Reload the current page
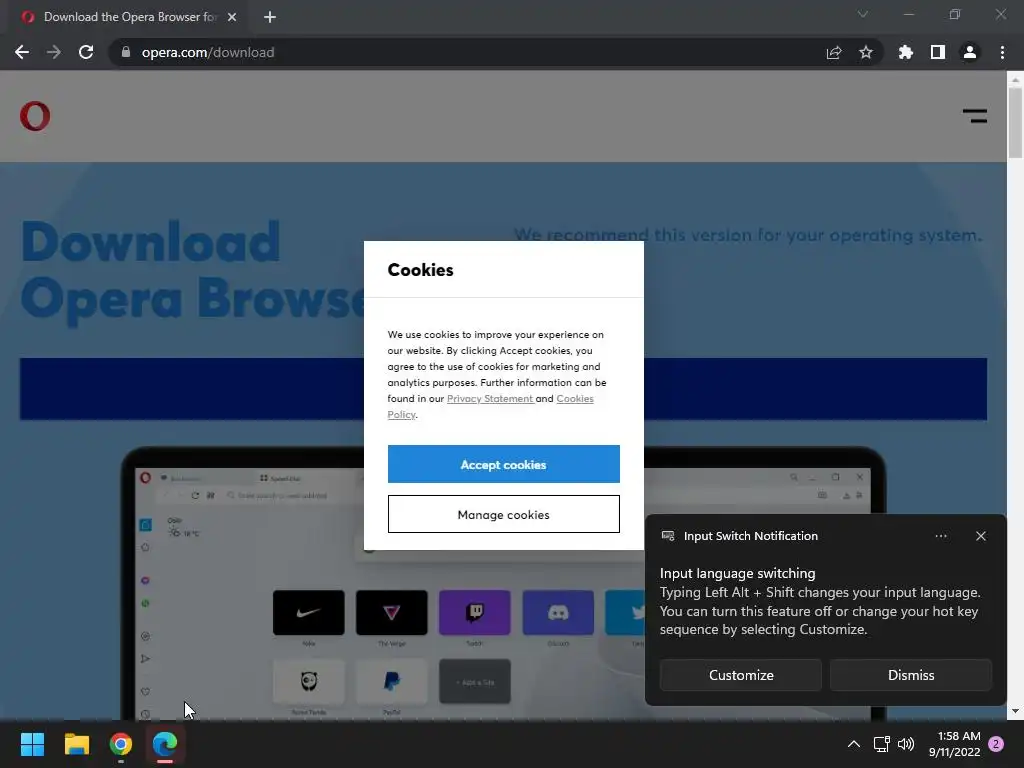The image size is (1024, 768). pyautogui.click(x=86, y=52)
